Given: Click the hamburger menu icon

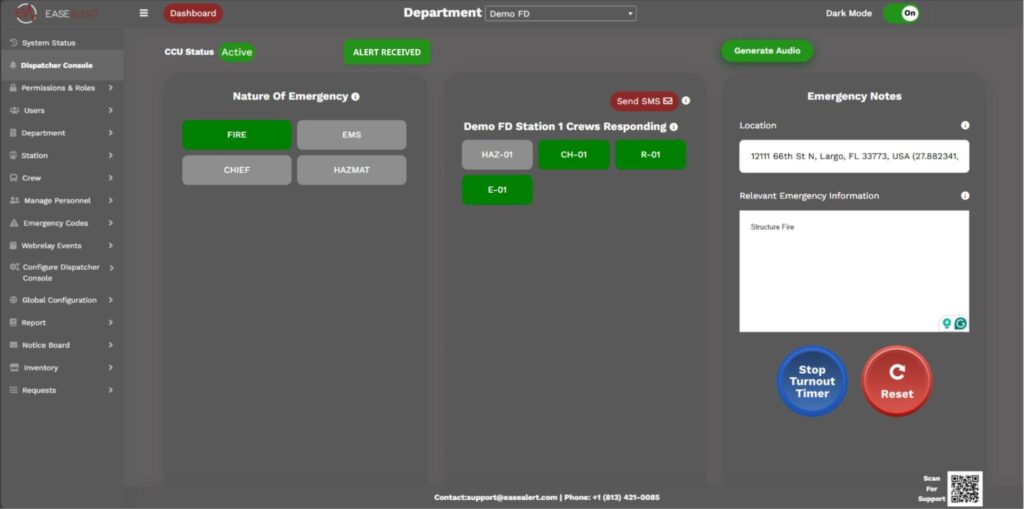Looking at the screenshot, I should pyautogui.click(x=144, y=13).
